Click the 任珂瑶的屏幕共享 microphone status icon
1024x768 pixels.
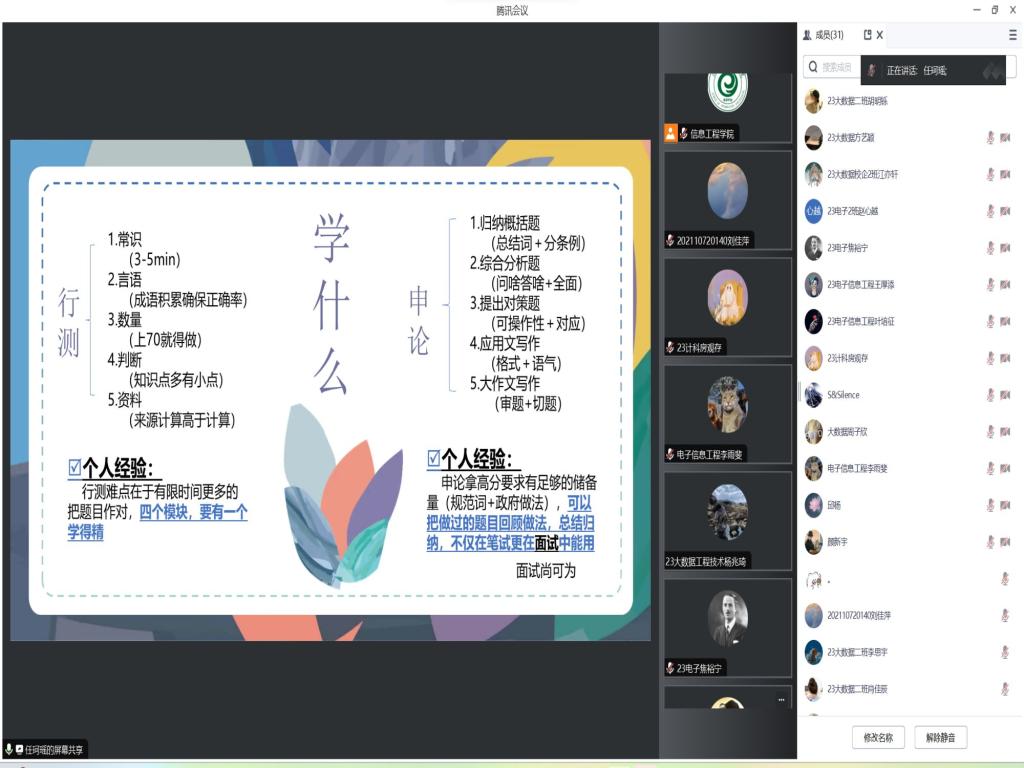[x=9, y=749]
